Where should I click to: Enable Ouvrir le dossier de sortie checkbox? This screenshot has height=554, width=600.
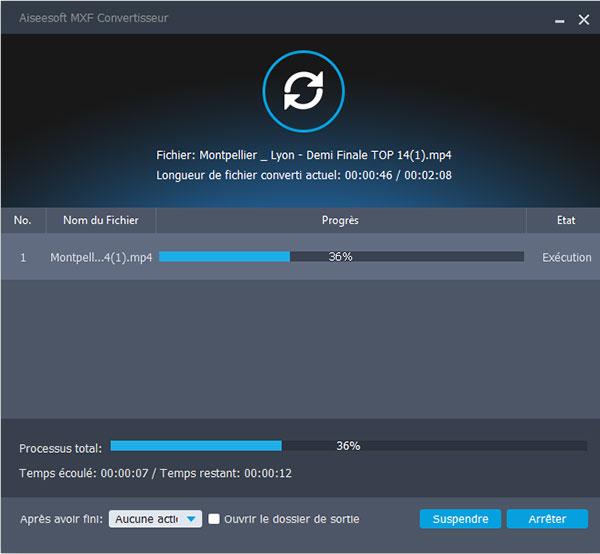[x=214, y=519]
